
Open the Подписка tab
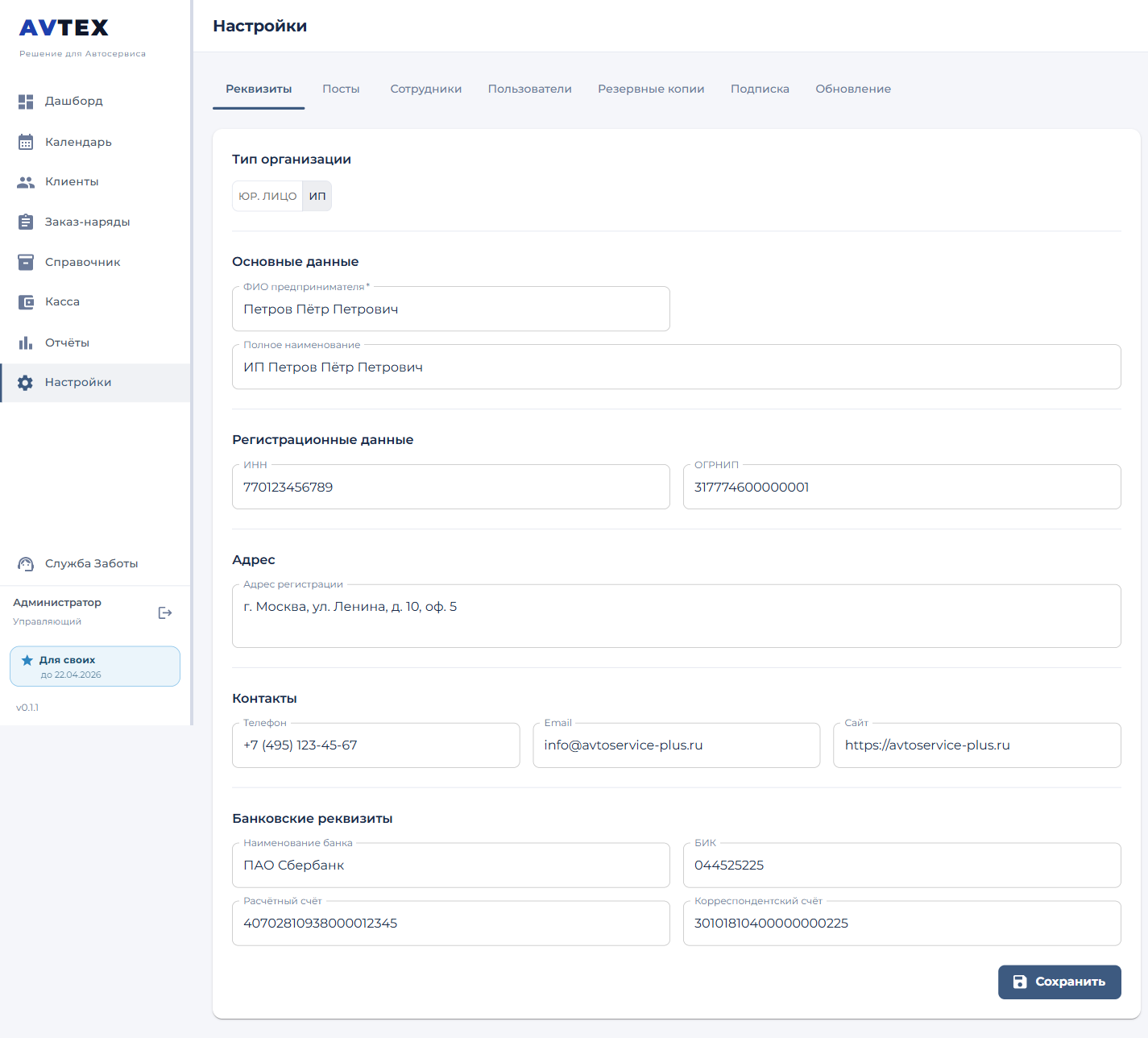coord(760,89)
